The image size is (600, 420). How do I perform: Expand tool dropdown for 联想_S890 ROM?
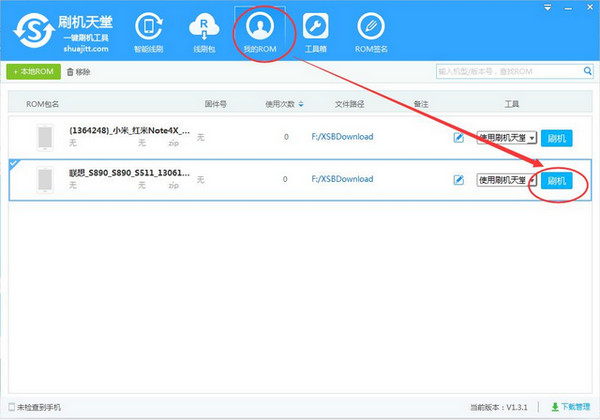[507, 180]
